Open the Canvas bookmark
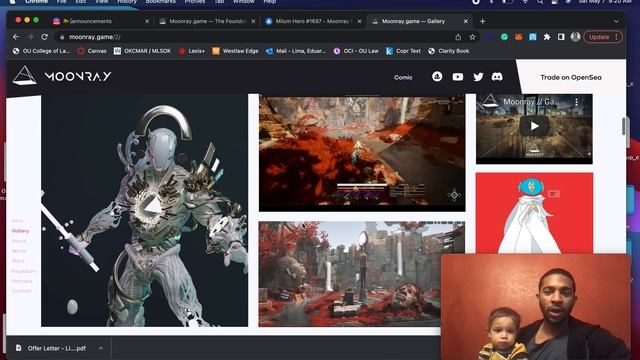The image size is (640, 360). (x=92, y=51)
